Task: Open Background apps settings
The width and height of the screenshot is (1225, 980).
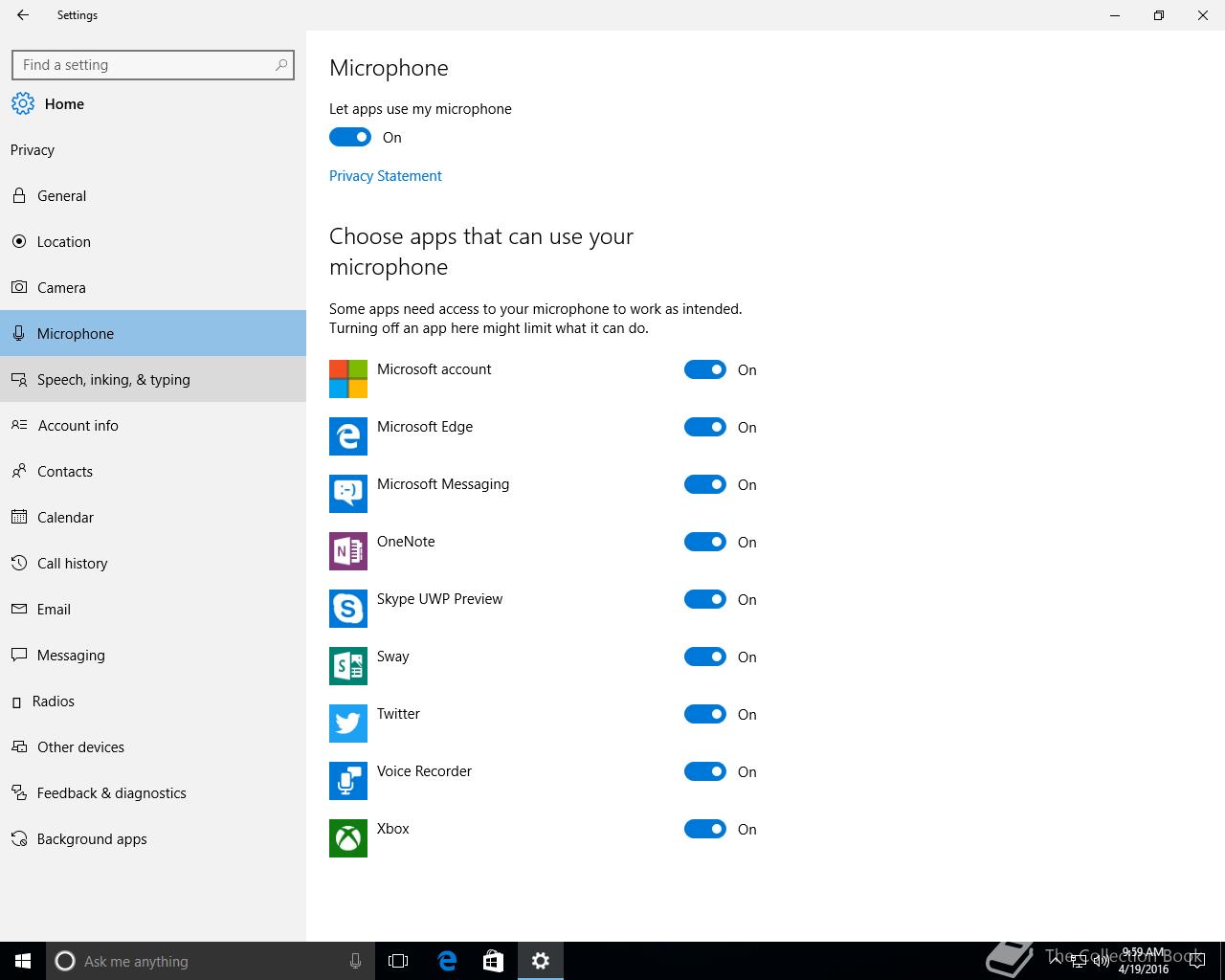Action: [153, 838]
